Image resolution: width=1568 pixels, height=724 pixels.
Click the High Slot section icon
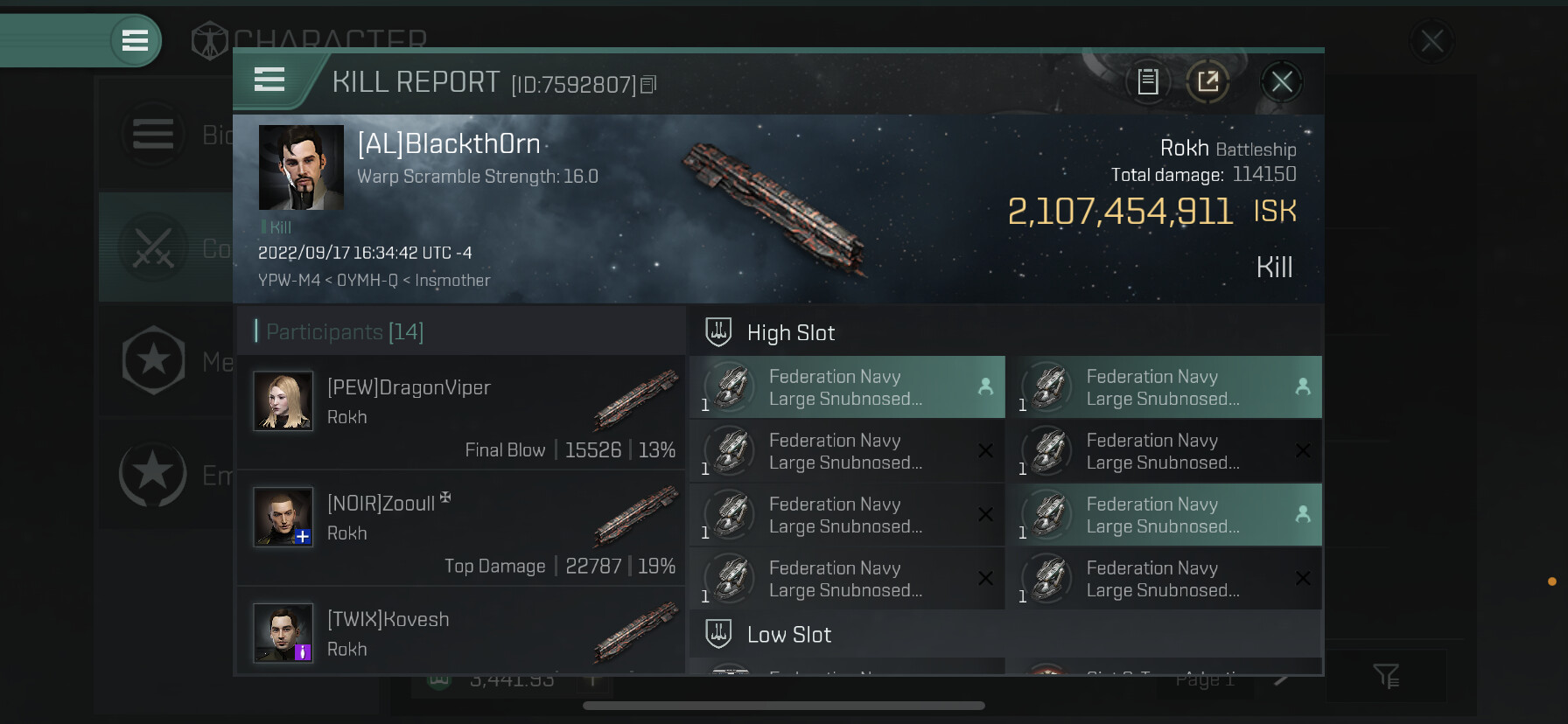[718, 332]
